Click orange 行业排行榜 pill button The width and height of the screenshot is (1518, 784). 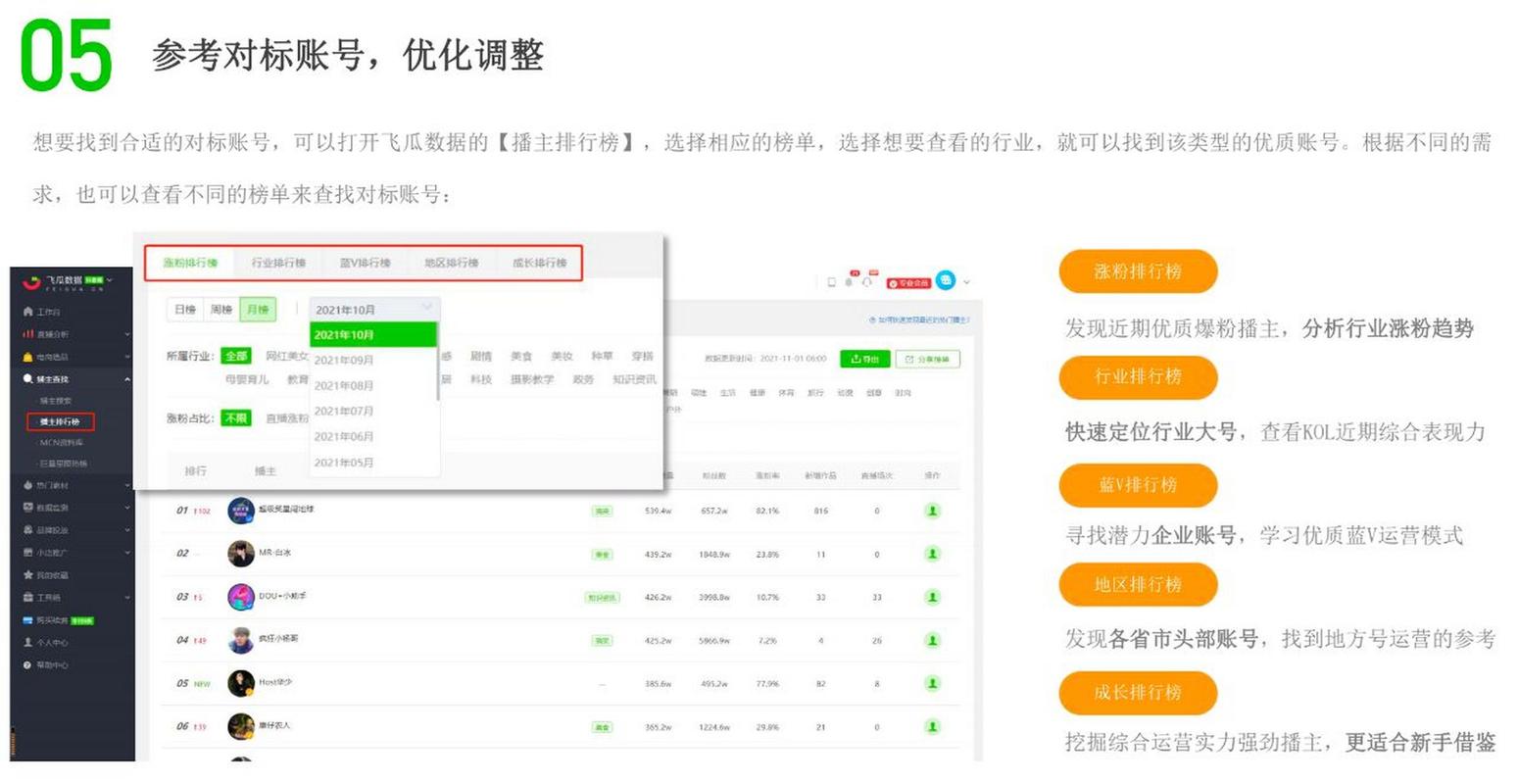tap(1138, 376)
